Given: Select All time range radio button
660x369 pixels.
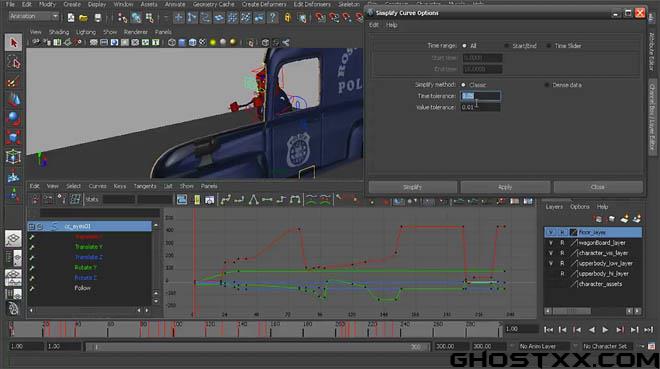Looking at the screenshot, I should click(464, 45).
